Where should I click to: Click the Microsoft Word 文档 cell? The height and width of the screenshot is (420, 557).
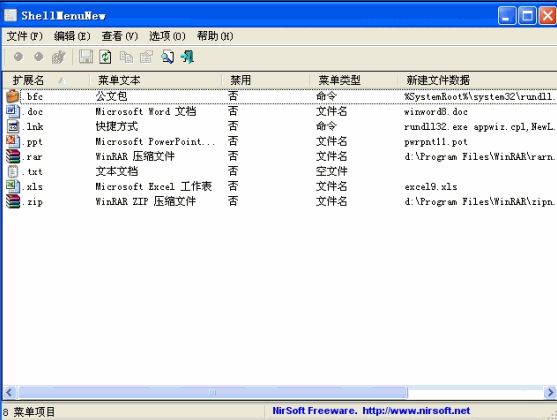point(146,111)
